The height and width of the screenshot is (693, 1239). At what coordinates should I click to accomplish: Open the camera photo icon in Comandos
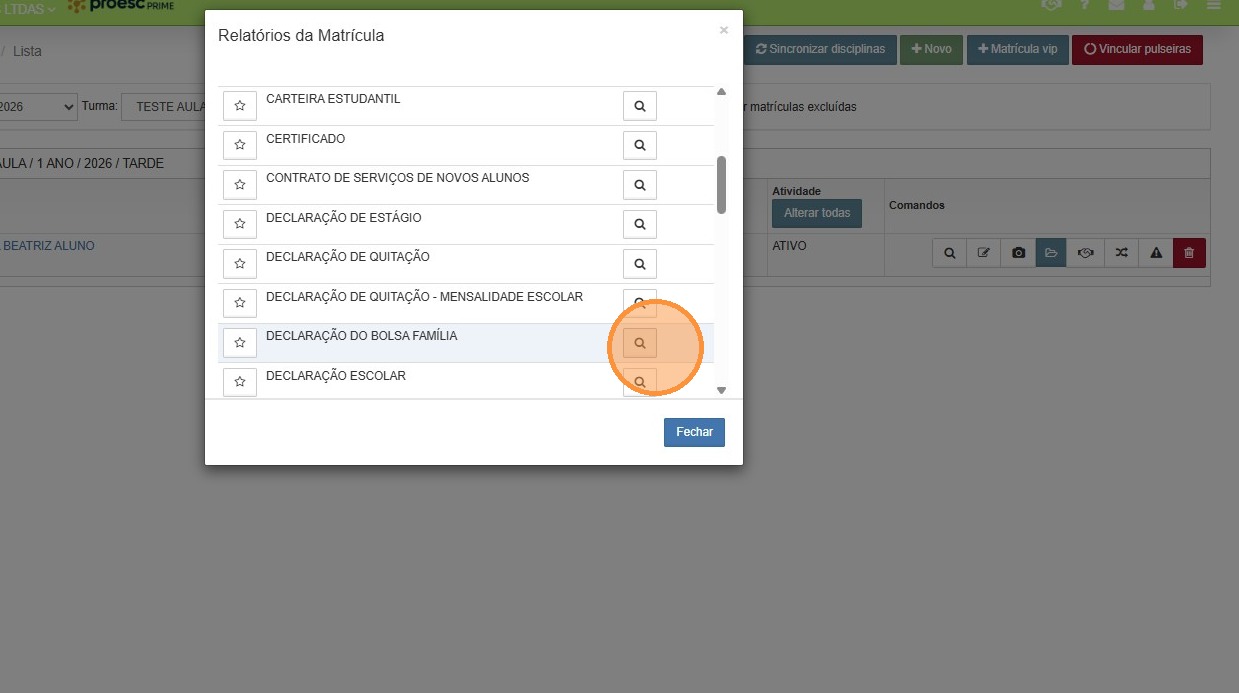point(1018,253)
